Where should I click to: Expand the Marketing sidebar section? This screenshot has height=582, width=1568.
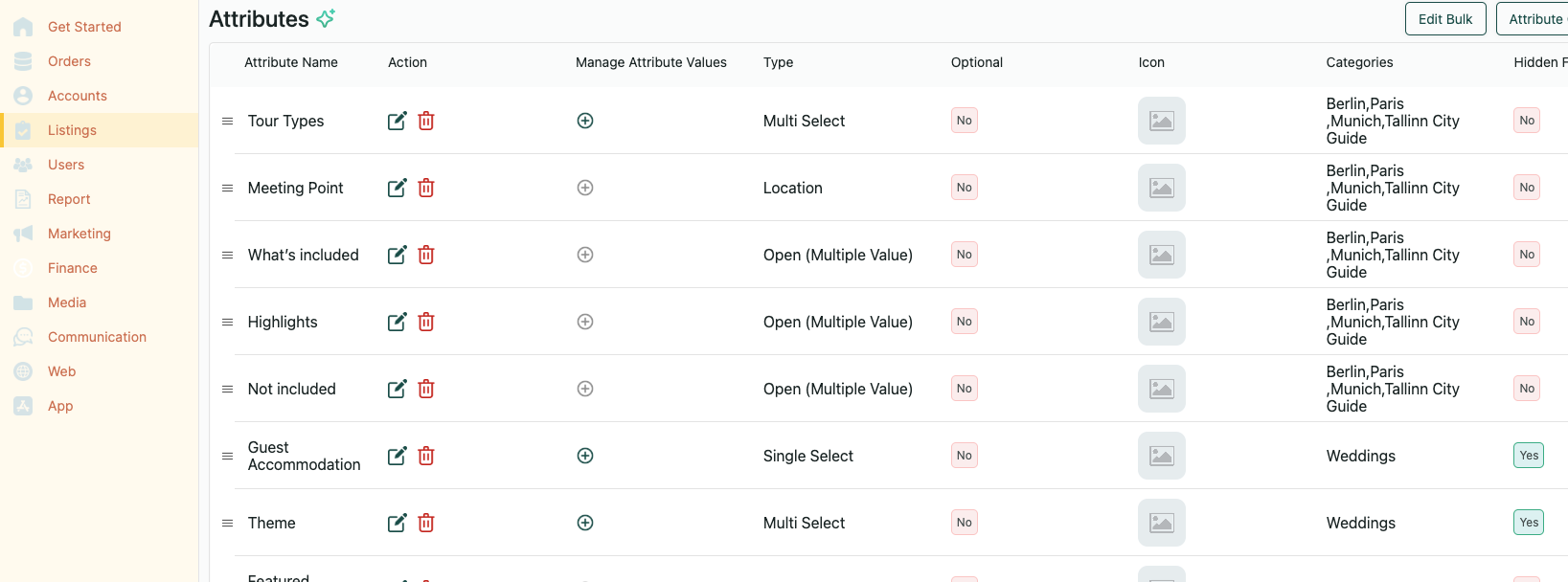(79, 234)
